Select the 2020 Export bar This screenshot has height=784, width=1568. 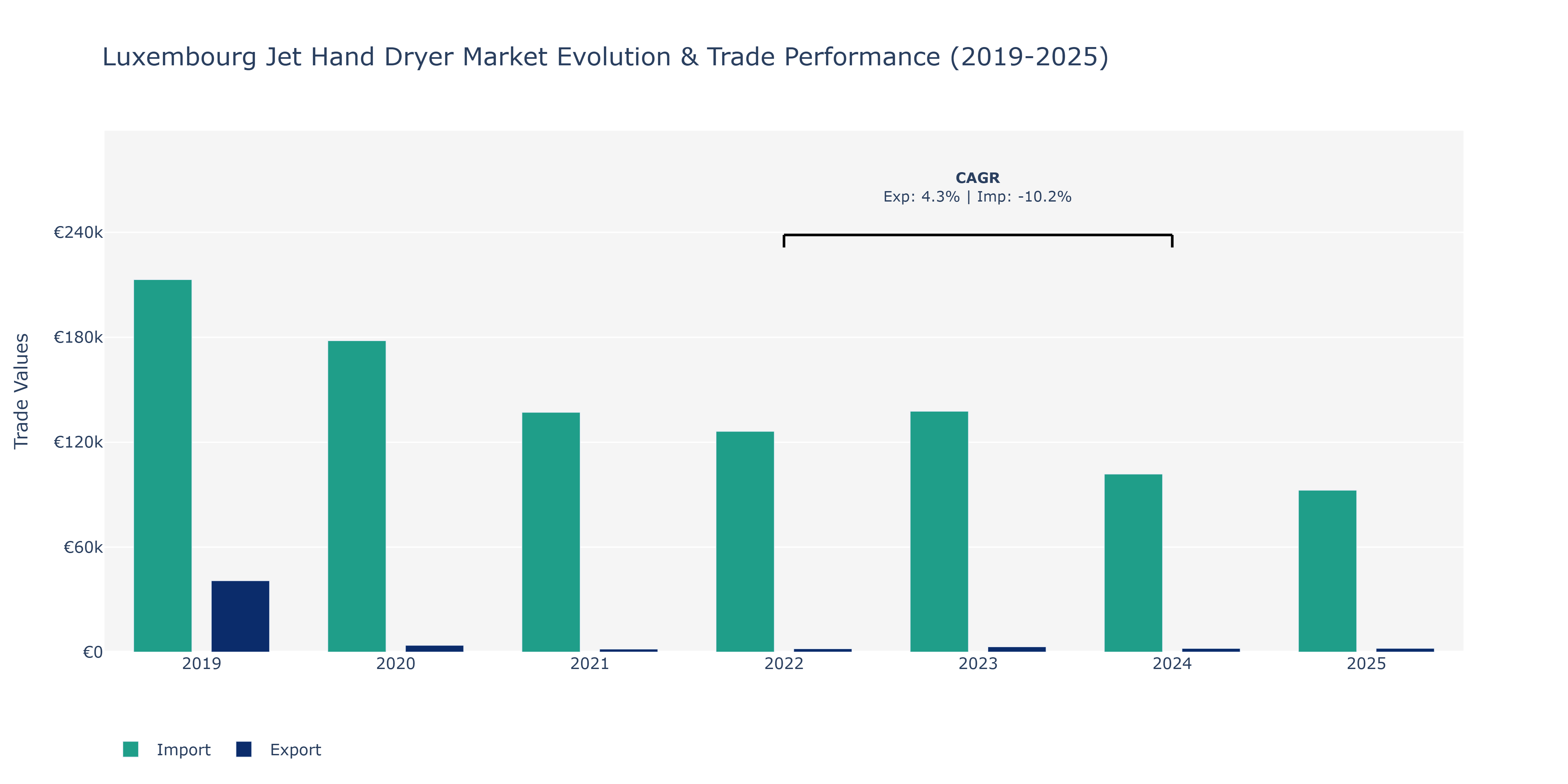pyautogui.click(x=434, y=649)
